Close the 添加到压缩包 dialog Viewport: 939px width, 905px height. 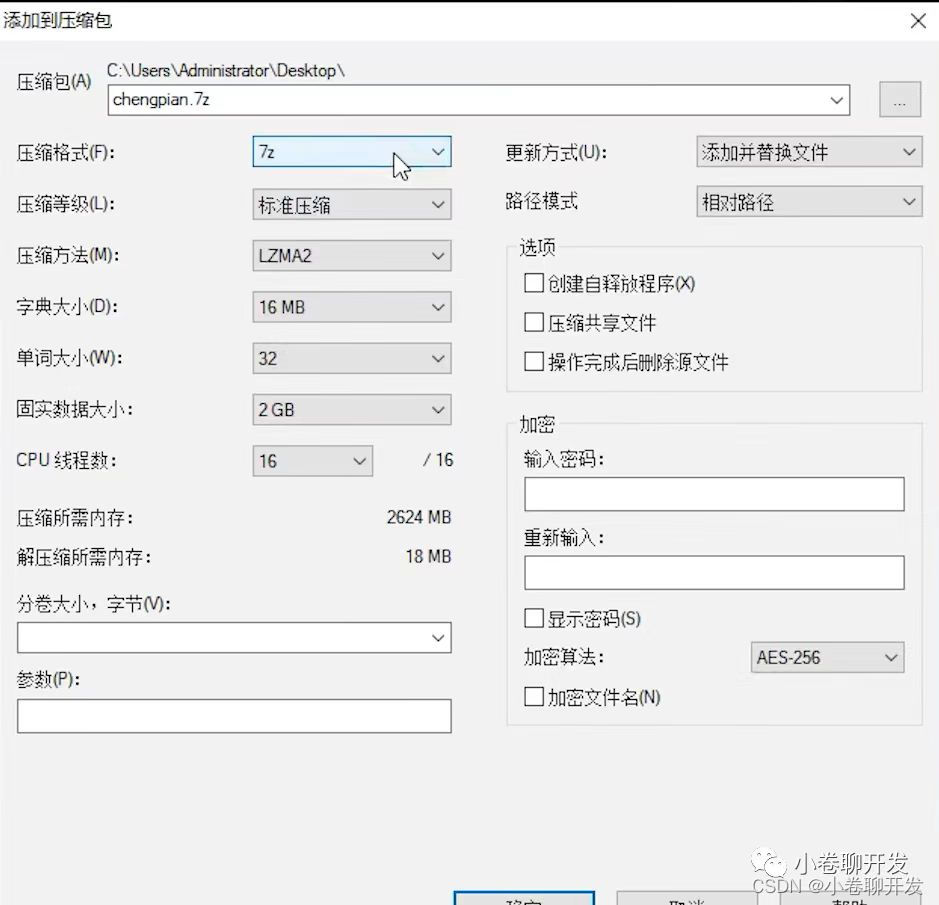pyautogui.click(x=918, y=21)
